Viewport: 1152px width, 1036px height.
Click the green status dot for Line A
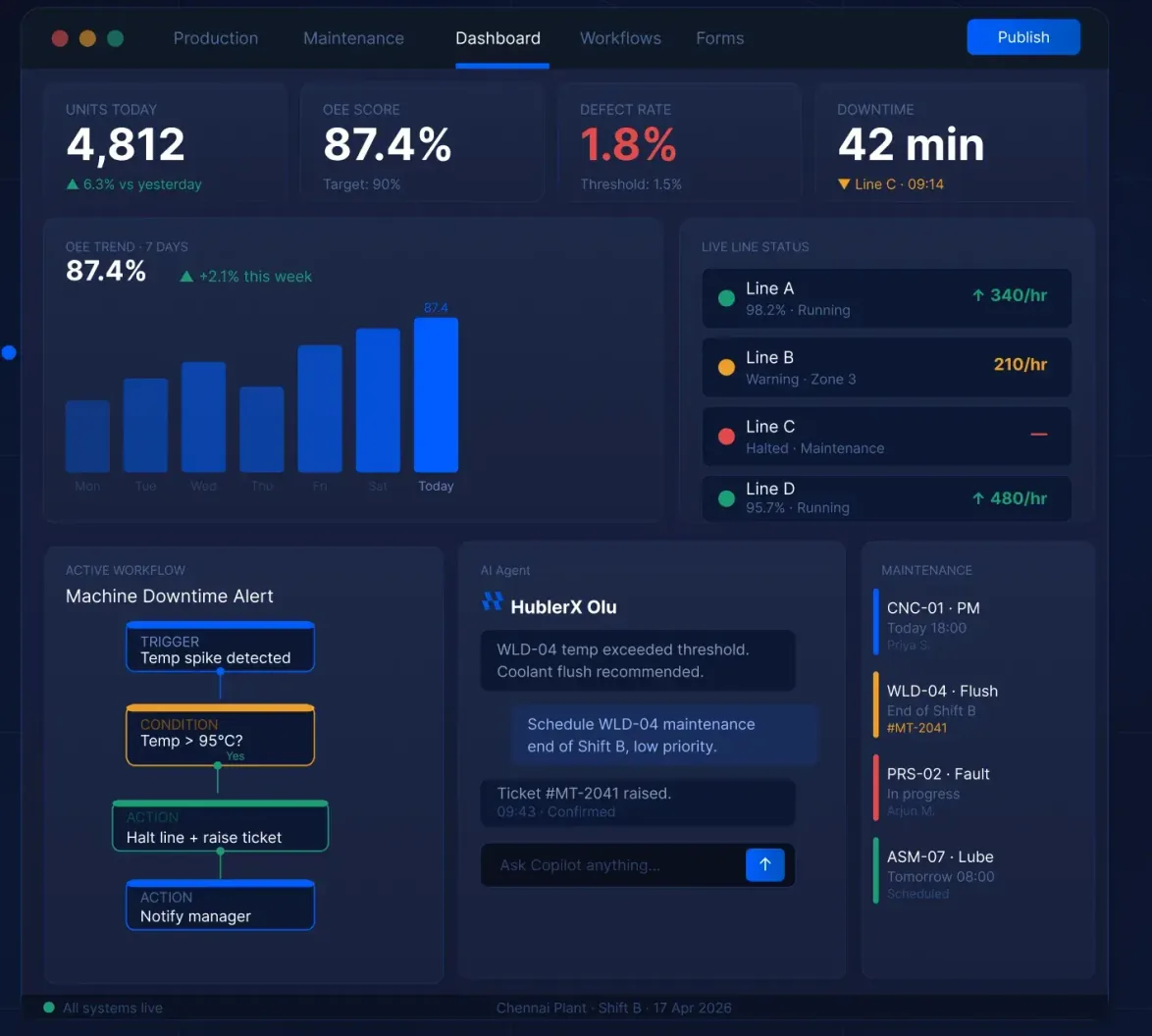[x=726, y=299]
